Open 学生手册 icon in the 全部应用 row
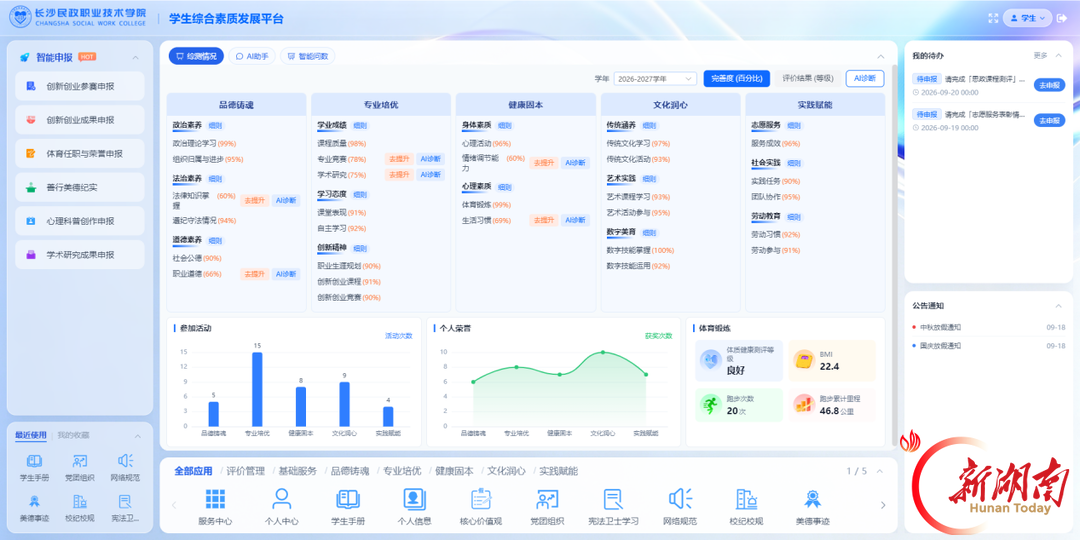The image size is (1080, 540). [348, 499]
